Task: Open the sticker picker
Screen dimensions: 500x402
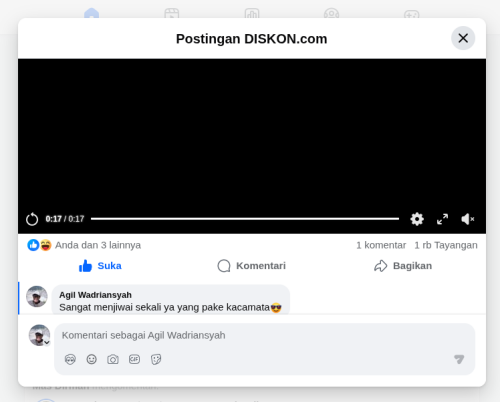Action: [156, 359]
